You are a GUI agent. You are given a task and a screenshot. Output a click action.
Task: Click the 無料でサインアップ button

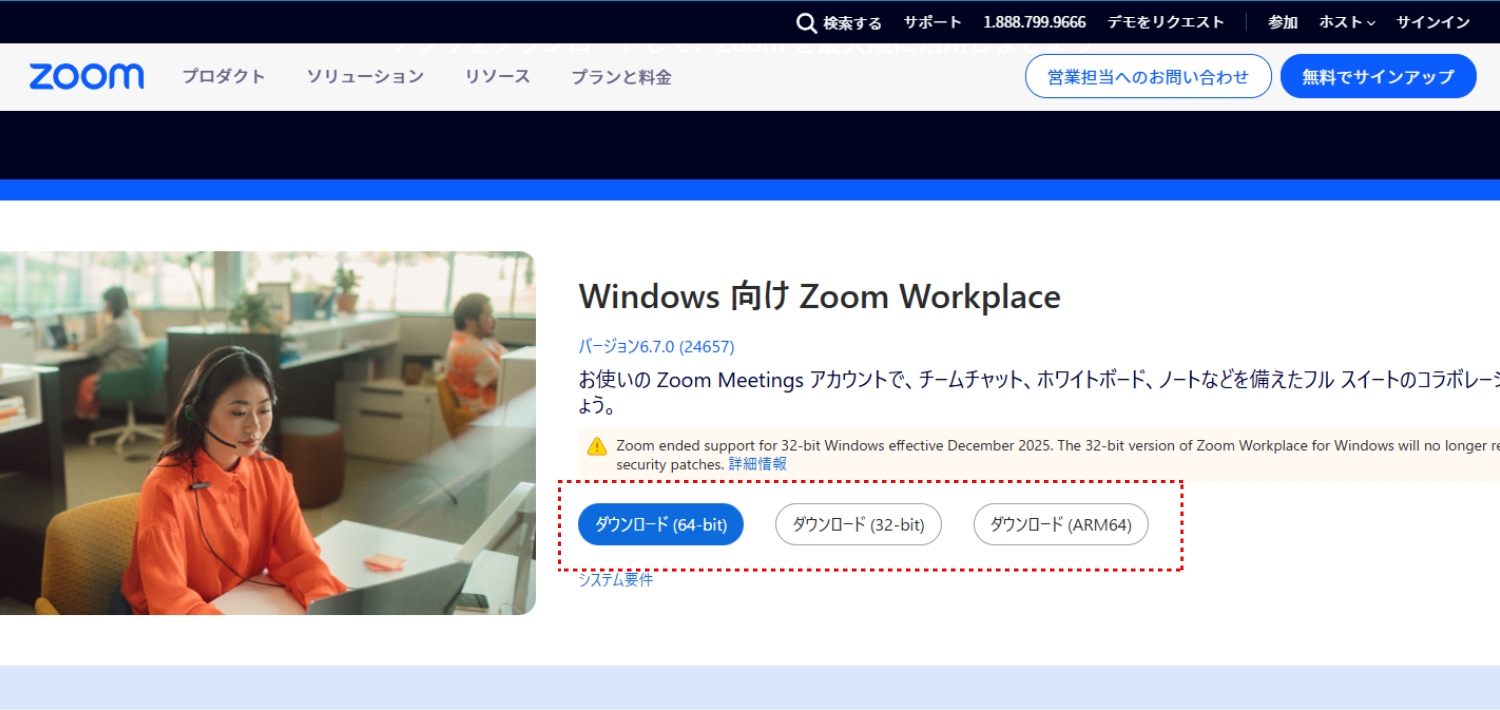click(1377, 75)
